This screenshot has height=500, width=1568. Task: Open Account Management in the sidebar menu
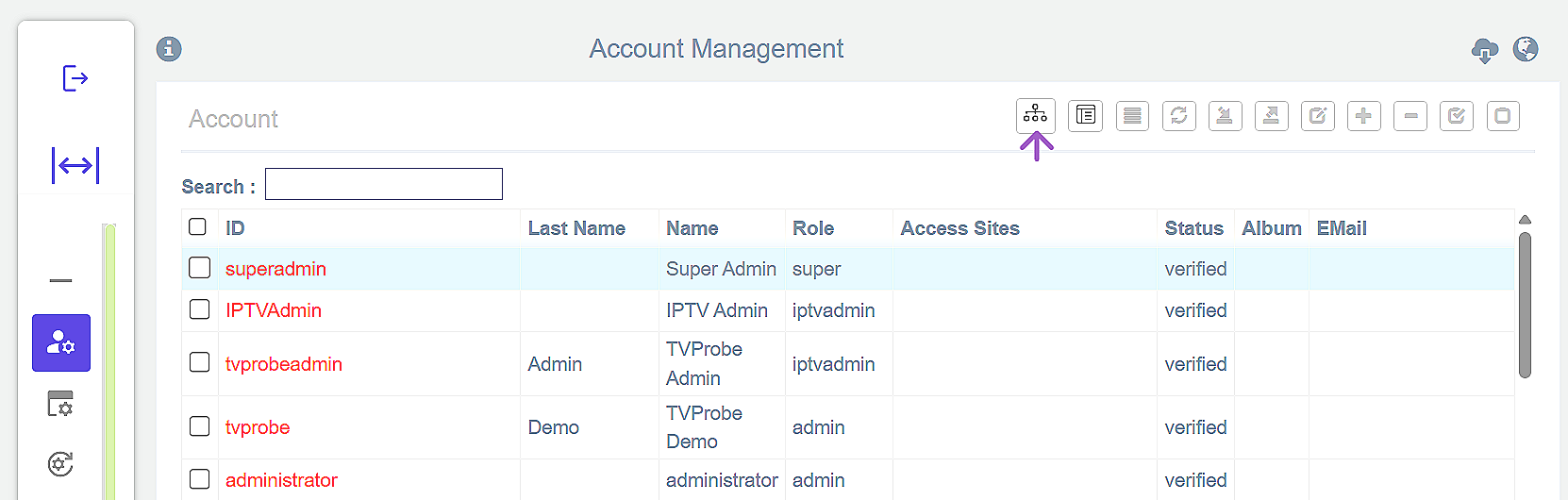[61, 342]
